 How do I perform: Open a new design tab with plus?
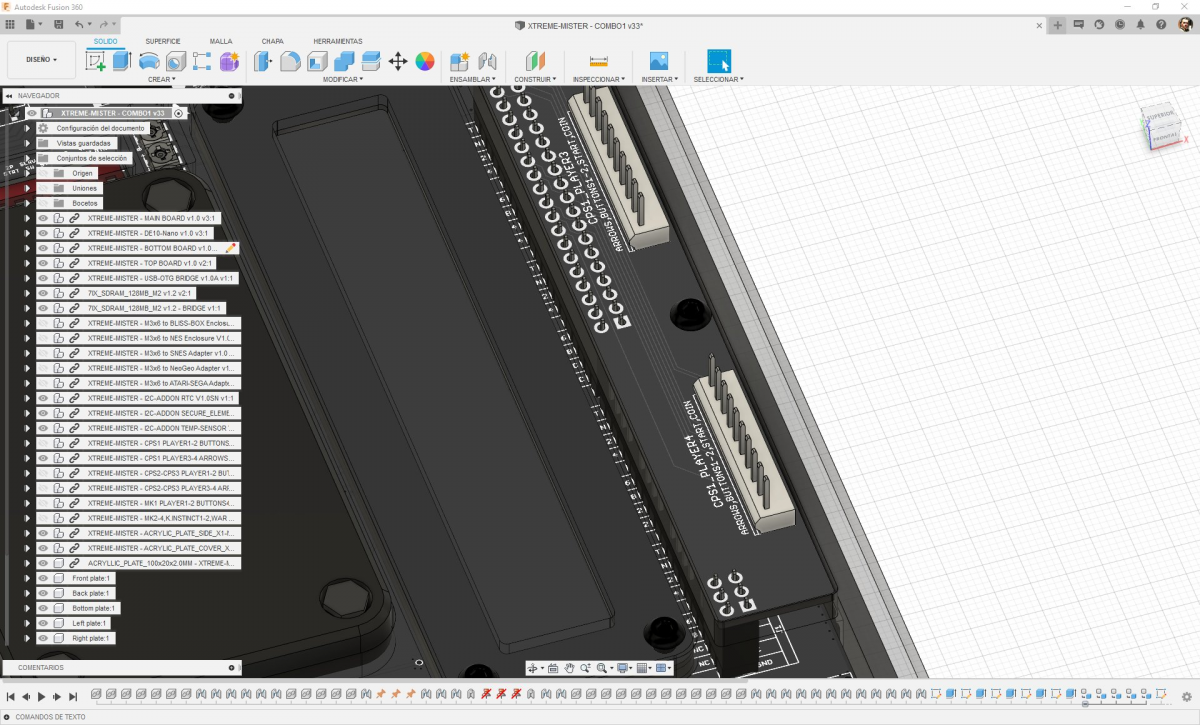[1058, 24]
